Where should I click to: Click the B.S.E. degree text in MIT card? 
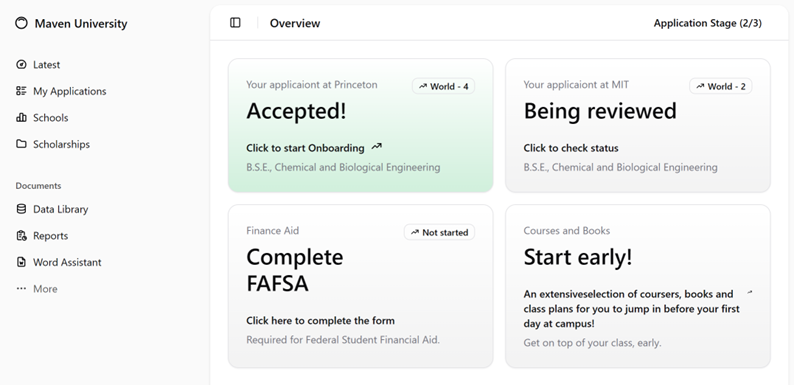click(620, 167)
